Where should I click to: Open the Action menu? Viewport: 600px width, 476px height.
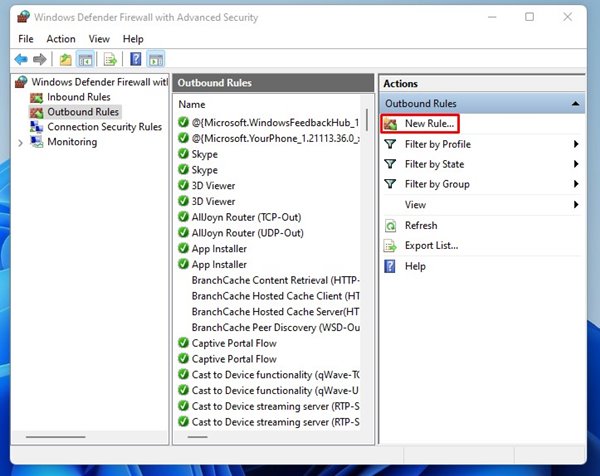61,39
